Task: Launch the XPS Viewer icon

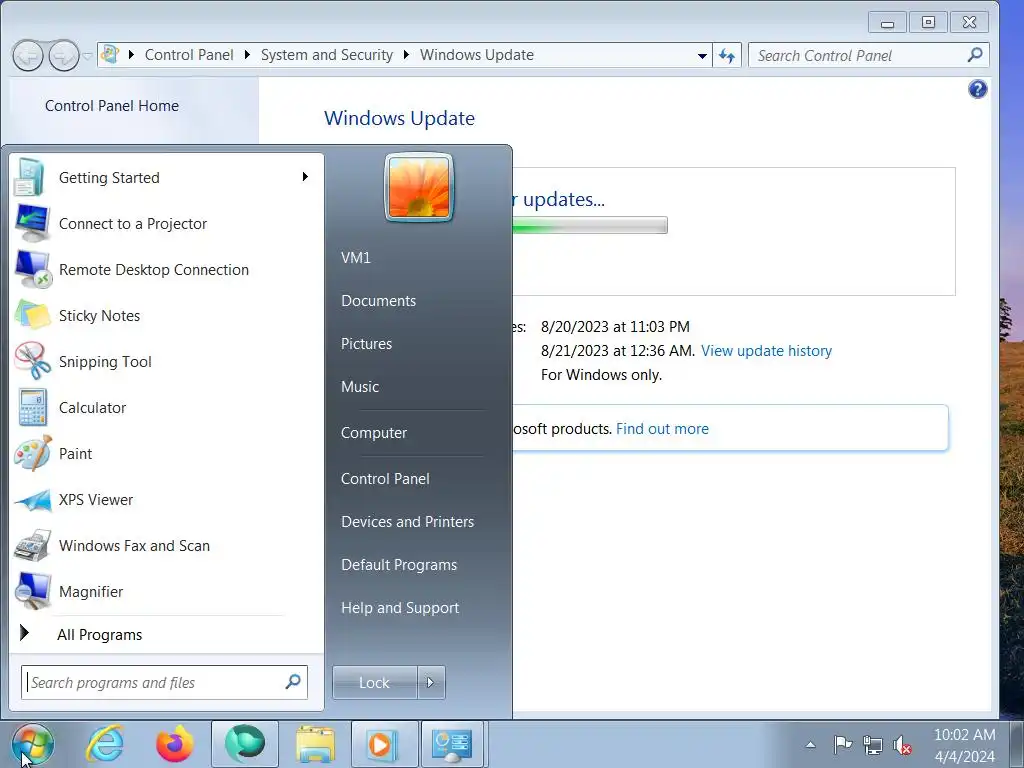Action: [x=32, y=500]
